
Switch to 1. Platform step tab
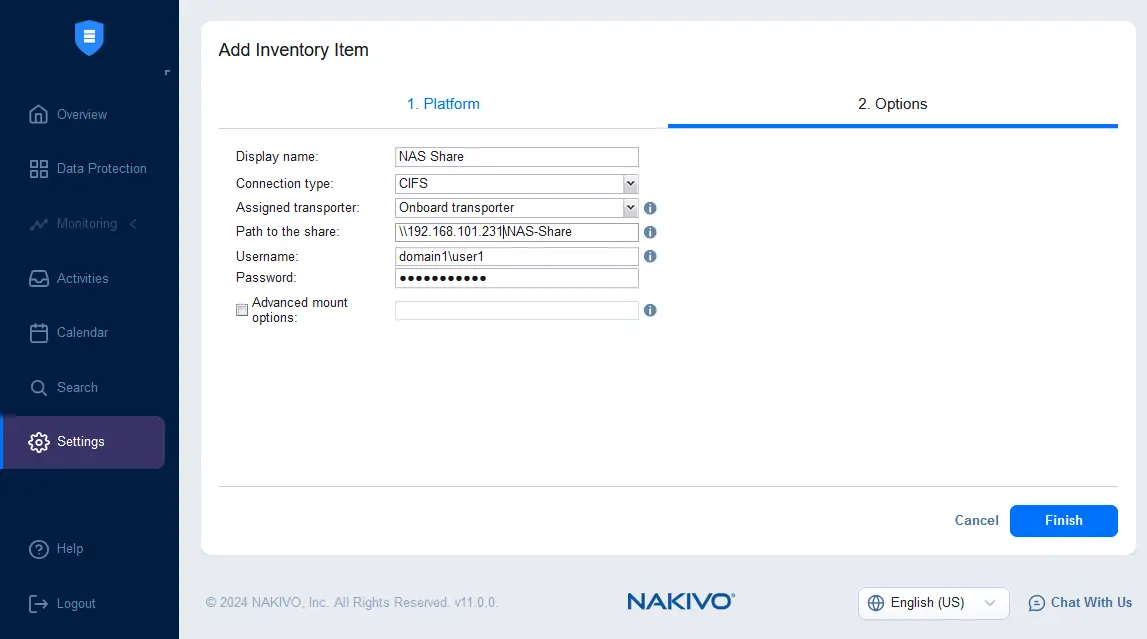point(443,104)
